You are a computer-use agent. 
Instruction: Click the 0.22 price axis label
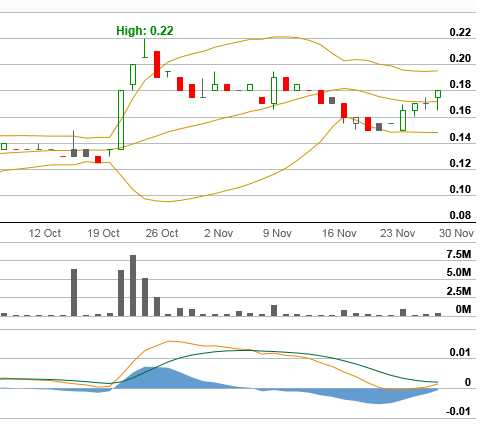[460, 32]
